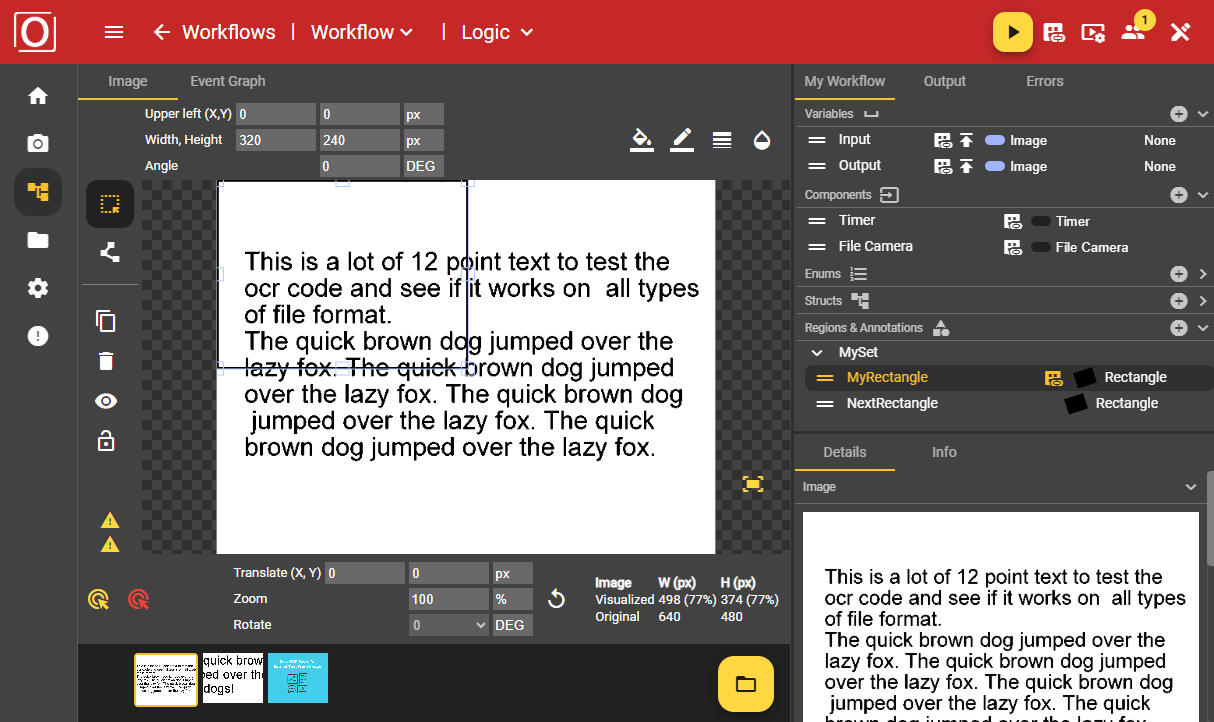Switch to the Event Graph tab
The image size is (1214, 722).
point(228,81)
